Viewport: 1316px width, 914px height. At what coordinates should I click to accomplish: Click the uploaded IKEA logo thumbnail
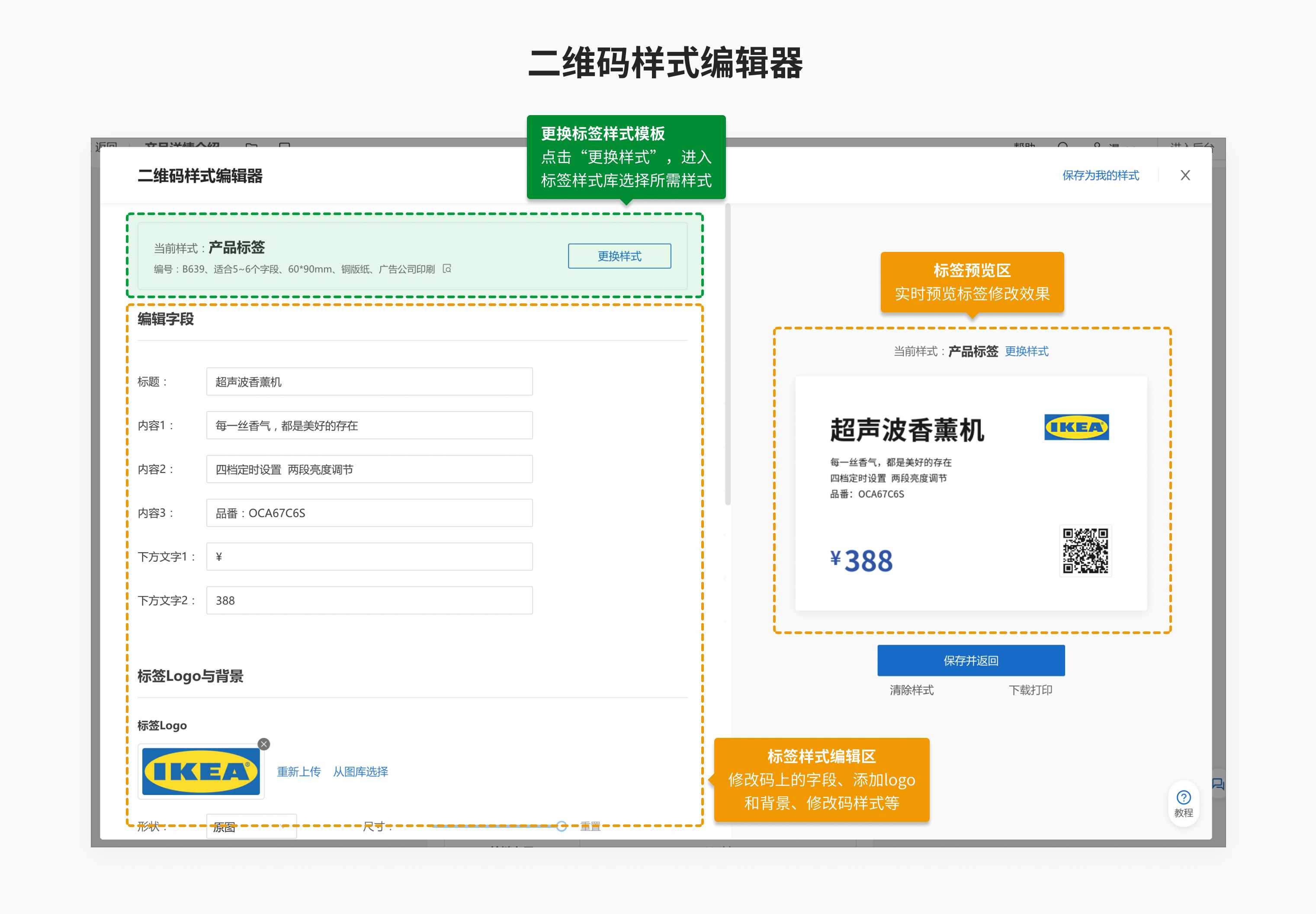tap(201, 771)
